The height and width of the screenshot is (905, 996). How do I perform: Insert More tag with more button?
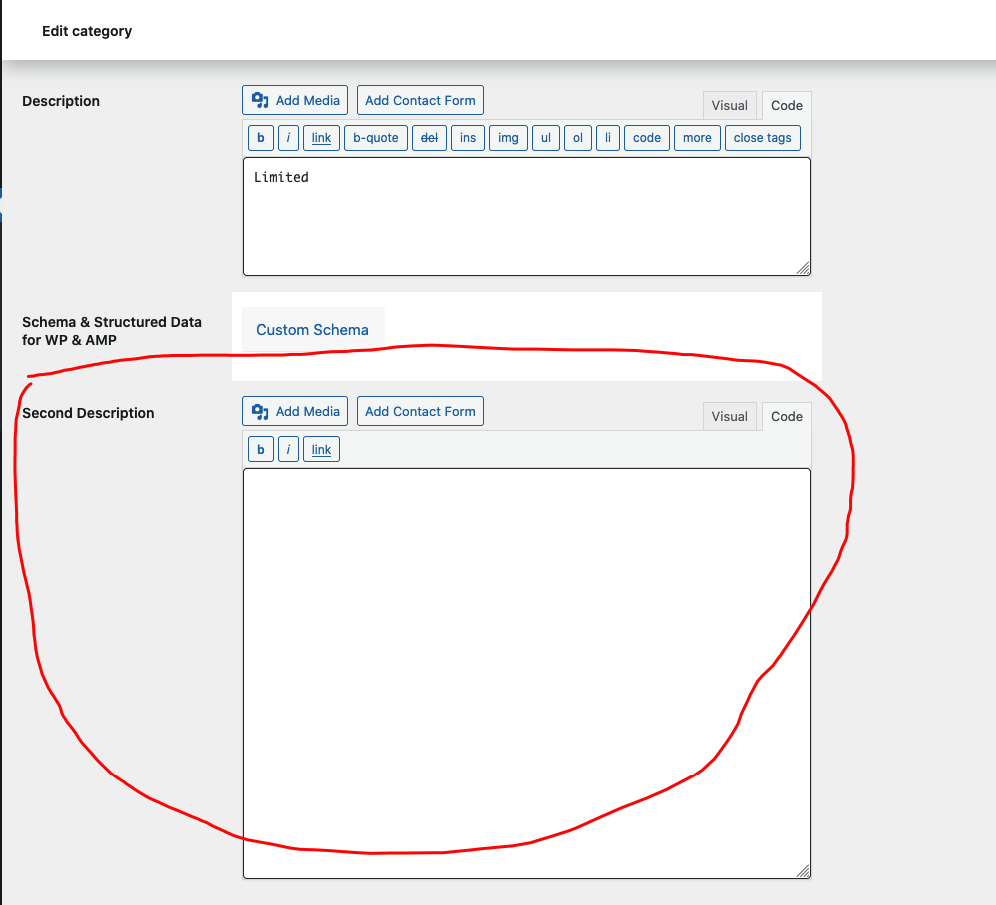coord(697,138)
